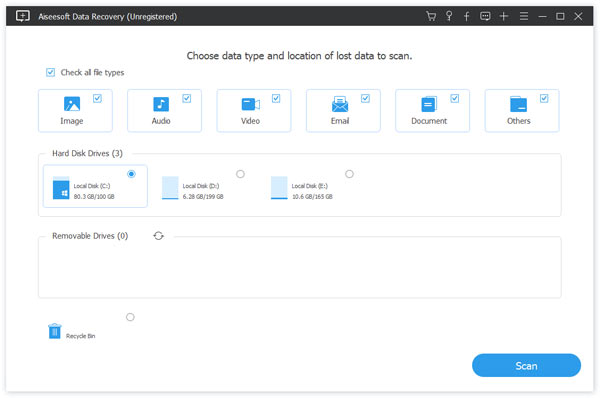Start the Scan button
Viewport: 600px width, 398px height.
(x=526, y=365)
